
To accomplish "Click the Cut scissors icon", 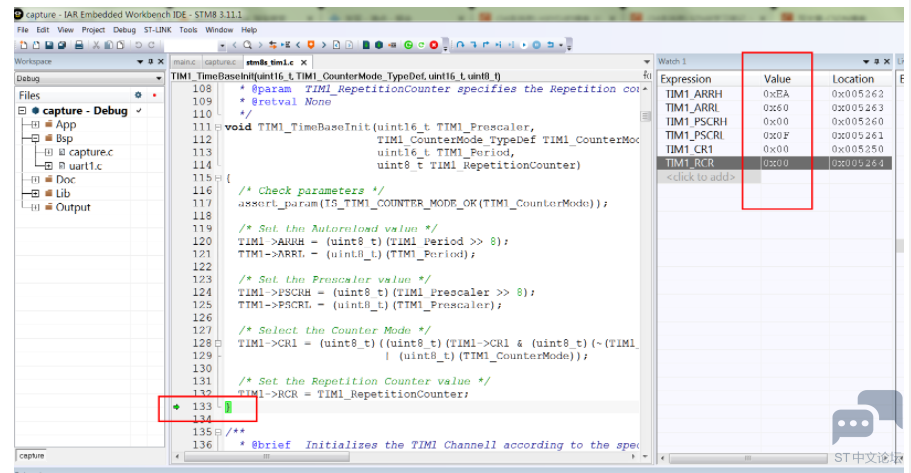I will 96,45.
